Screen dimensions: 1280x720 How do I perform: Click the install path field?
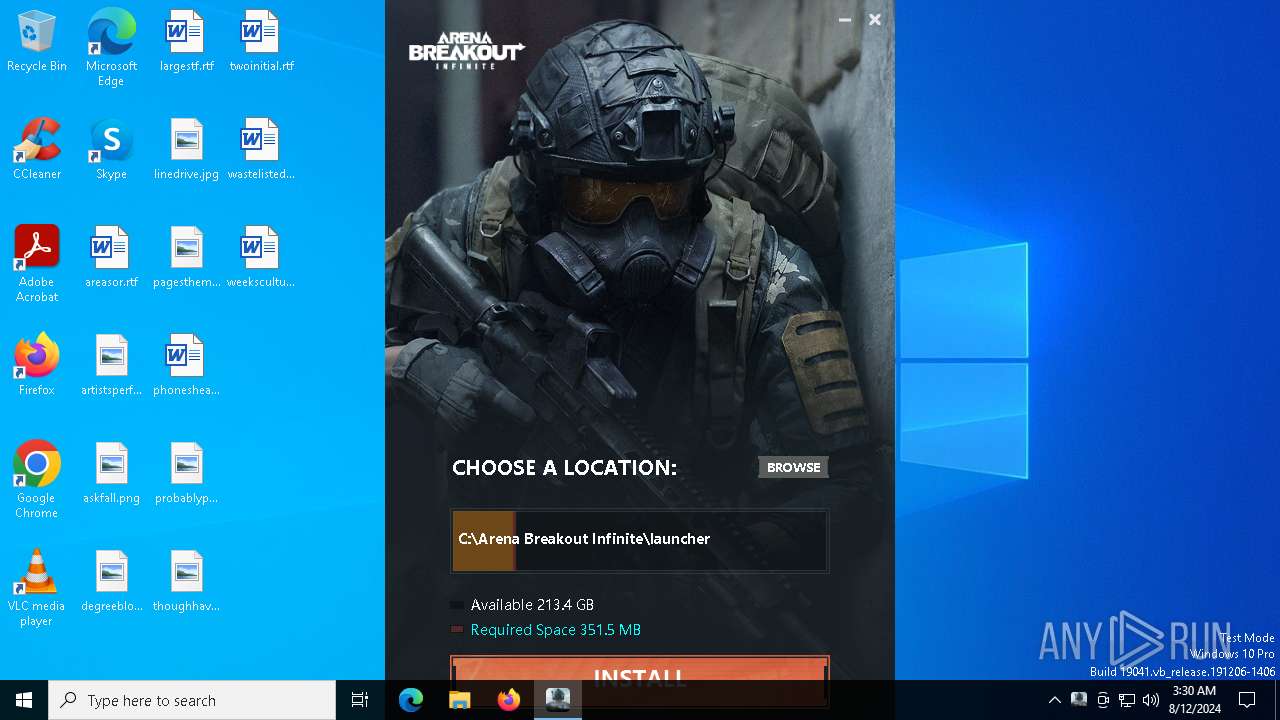click(640, 540)
